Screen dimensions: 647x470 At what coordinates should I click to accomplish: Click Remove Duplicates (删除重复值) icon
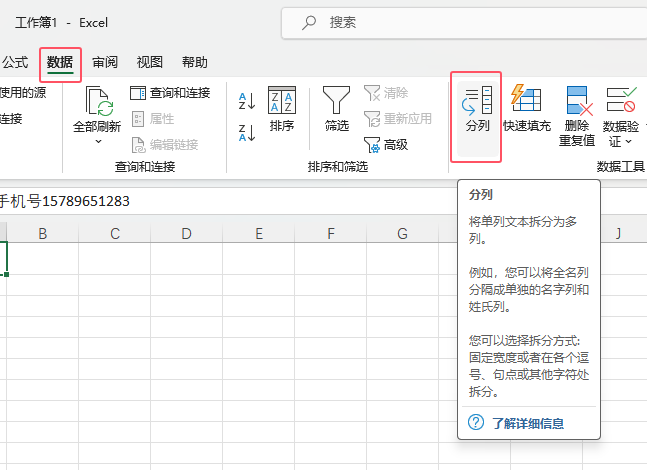(578, 100)
